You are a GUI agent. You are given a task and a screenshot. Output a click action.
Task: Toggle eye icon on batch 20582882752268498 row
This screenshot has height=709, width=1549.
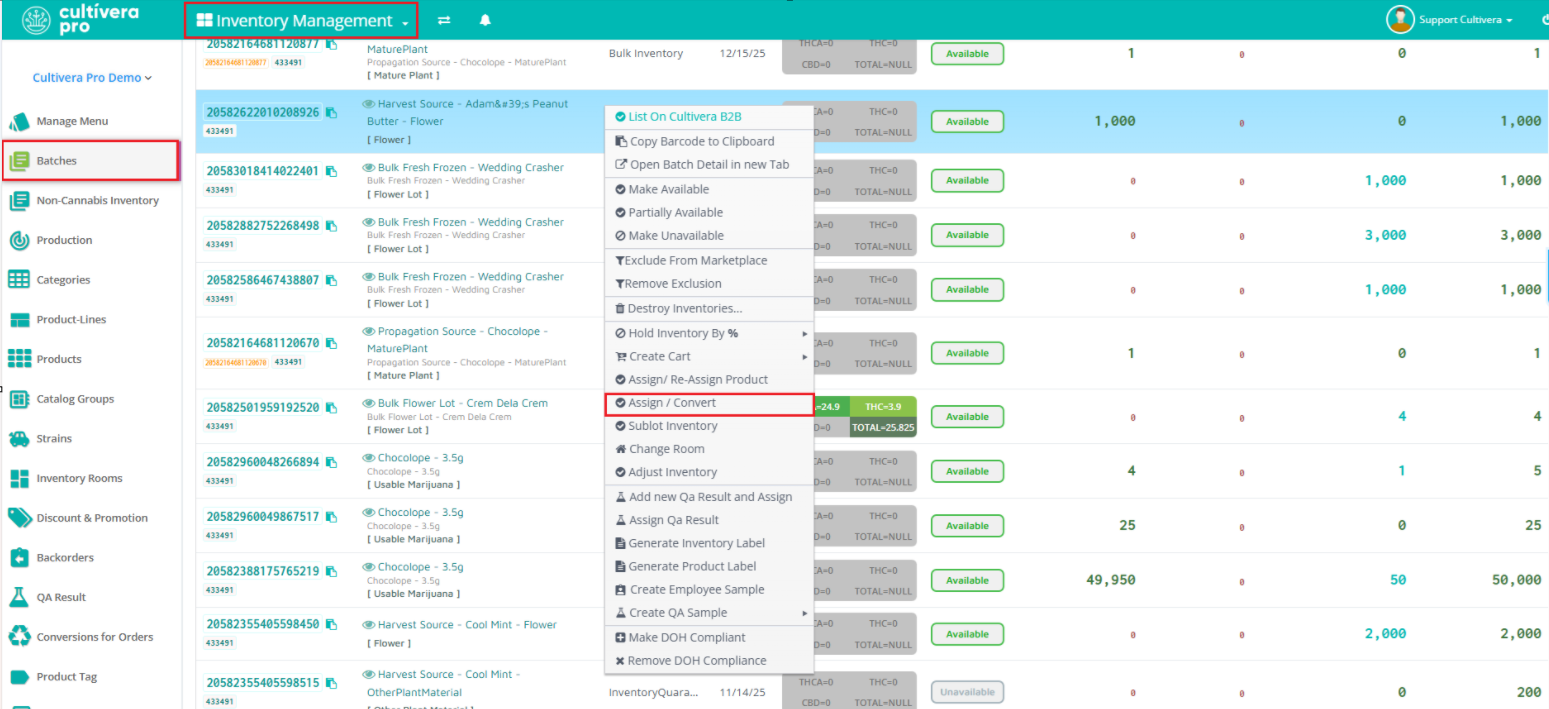pyautogui.click(x=369, y=222)
